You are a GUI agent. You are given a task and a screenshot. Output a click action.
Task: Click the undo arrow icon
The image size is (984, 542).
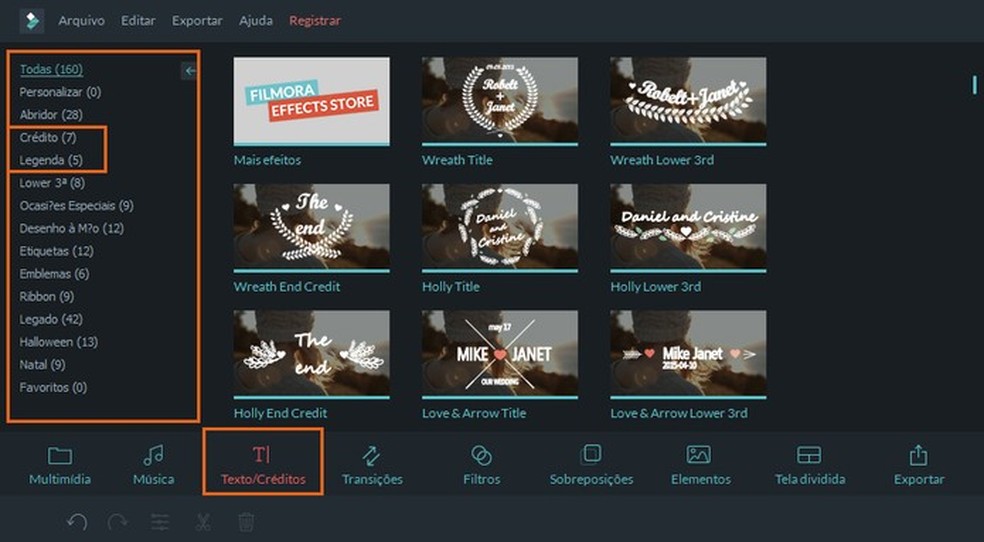(77, 521)
